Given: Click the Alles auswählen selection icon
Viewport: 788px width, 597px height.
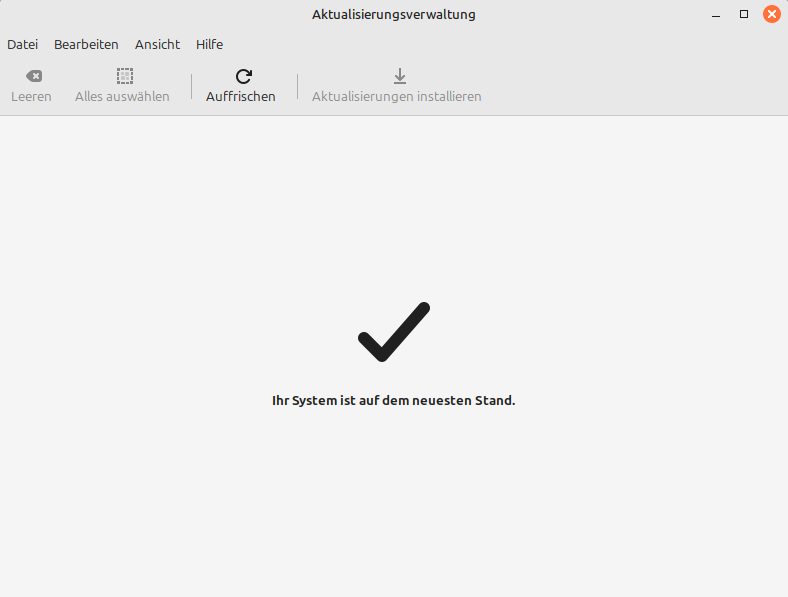Looking at the screenshot, I should (x=124, y=76).
